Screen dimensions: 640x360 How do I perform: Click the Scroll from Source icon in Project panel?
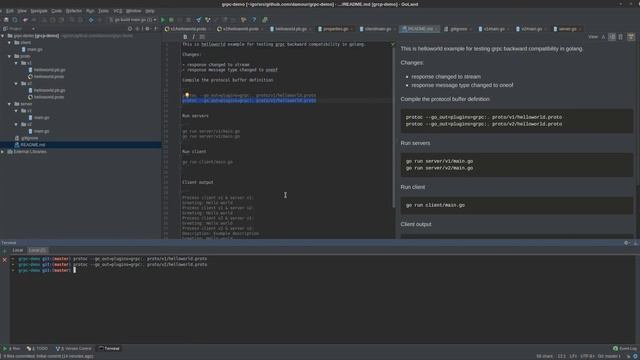click(x=130, y=29)
